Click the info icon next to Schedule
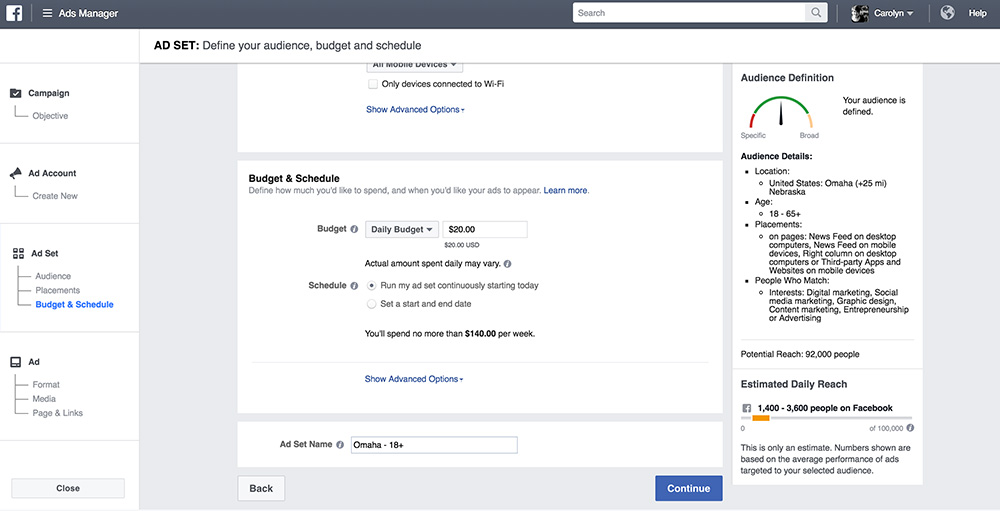 click(x=354, y=286)
